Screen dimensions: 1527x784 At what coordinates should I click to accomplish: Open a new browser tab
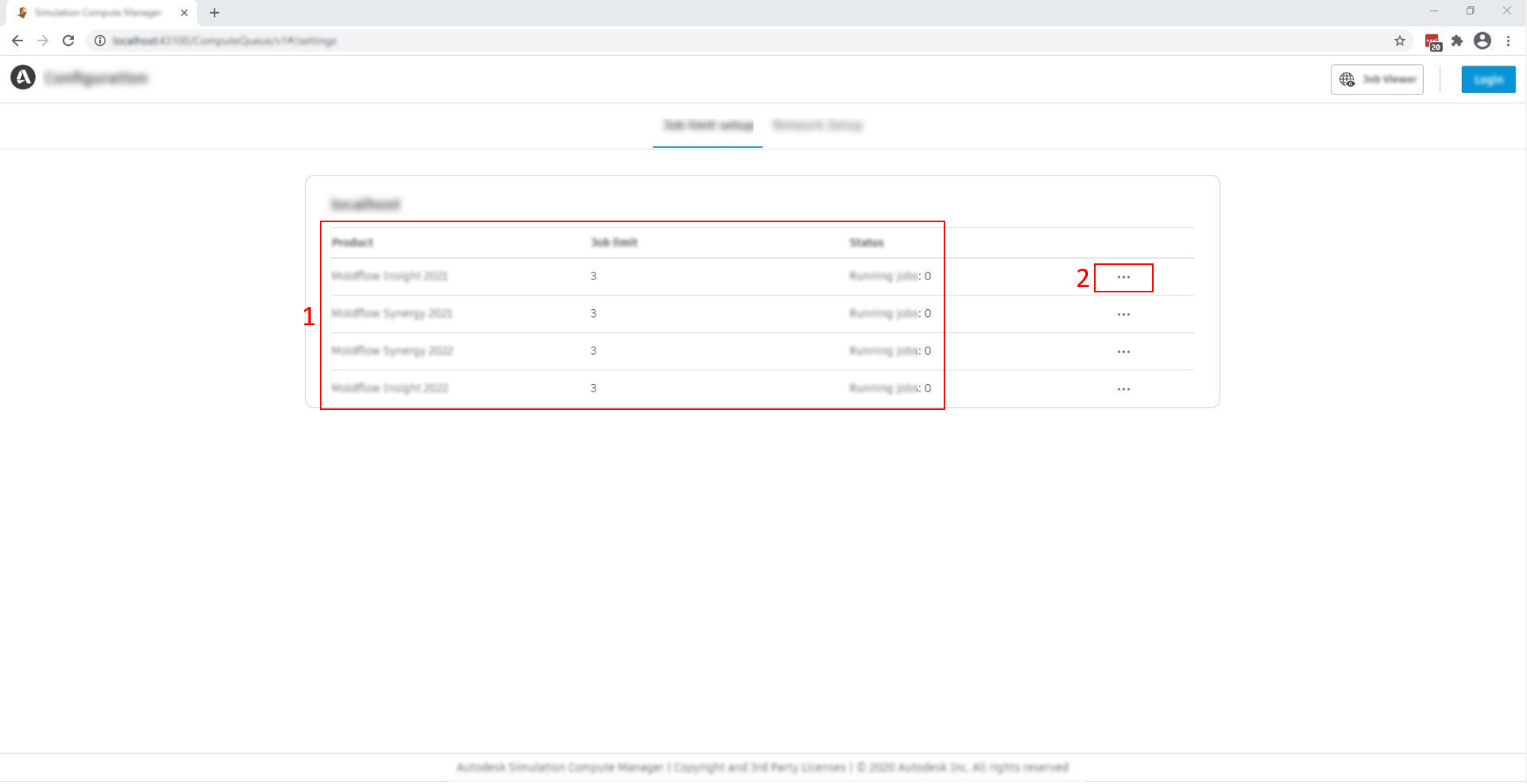tap(215, 12)
